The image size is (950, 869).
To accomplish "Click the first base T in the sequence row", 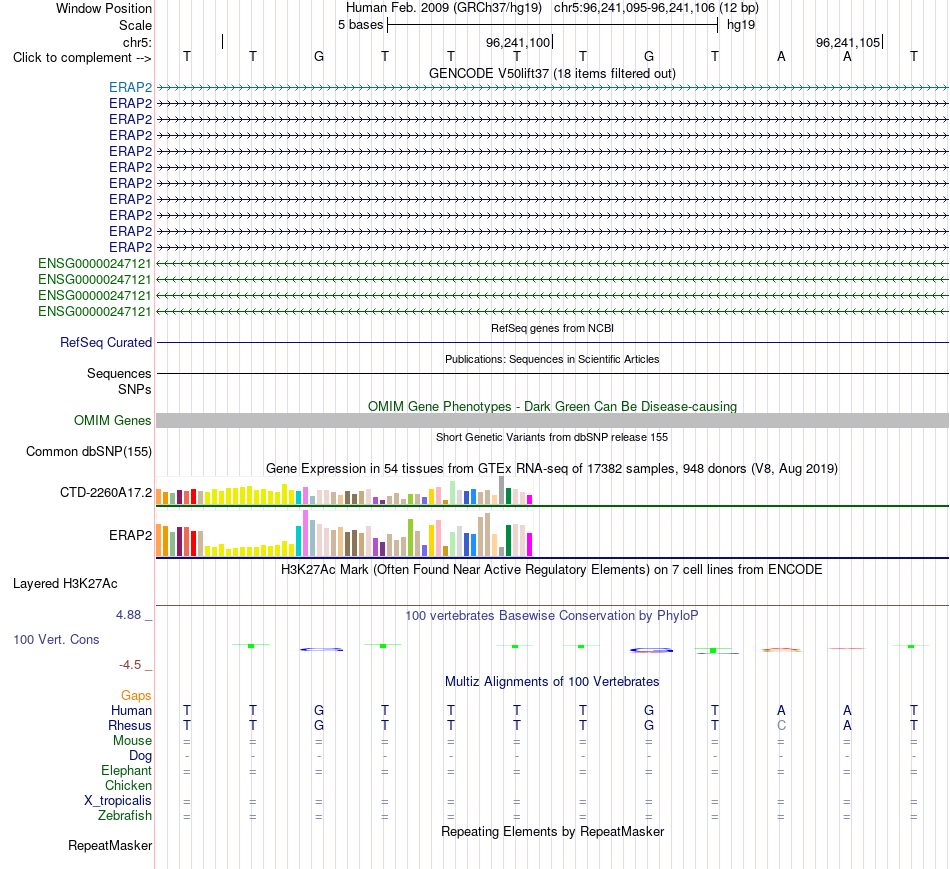I will pyautogui.click(x=187, y=56).
